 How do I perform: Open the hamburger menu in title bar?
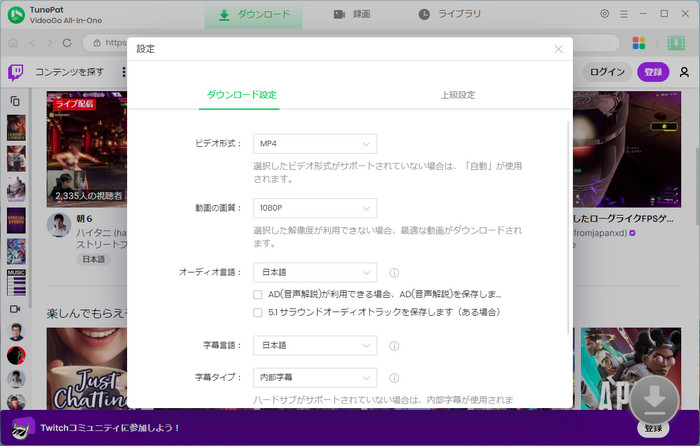click(x=624, y=14)
